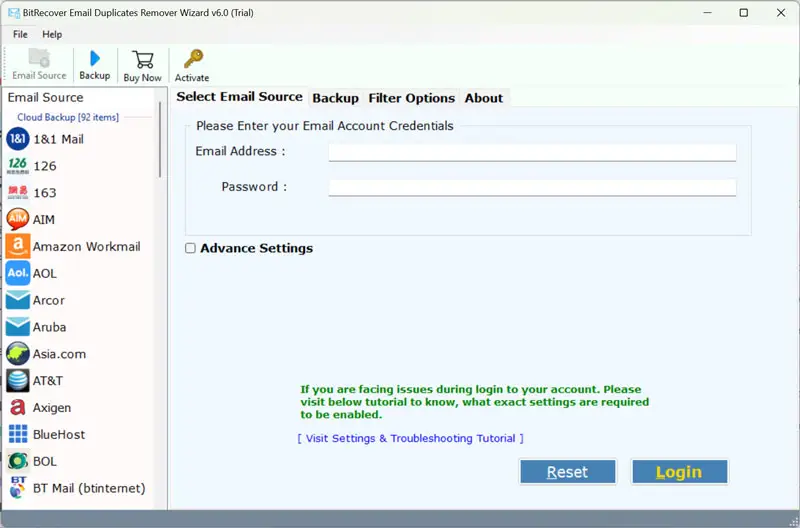
Task: Select the BT Mail (btinternet) icon
Action: [x=18, y=488]
